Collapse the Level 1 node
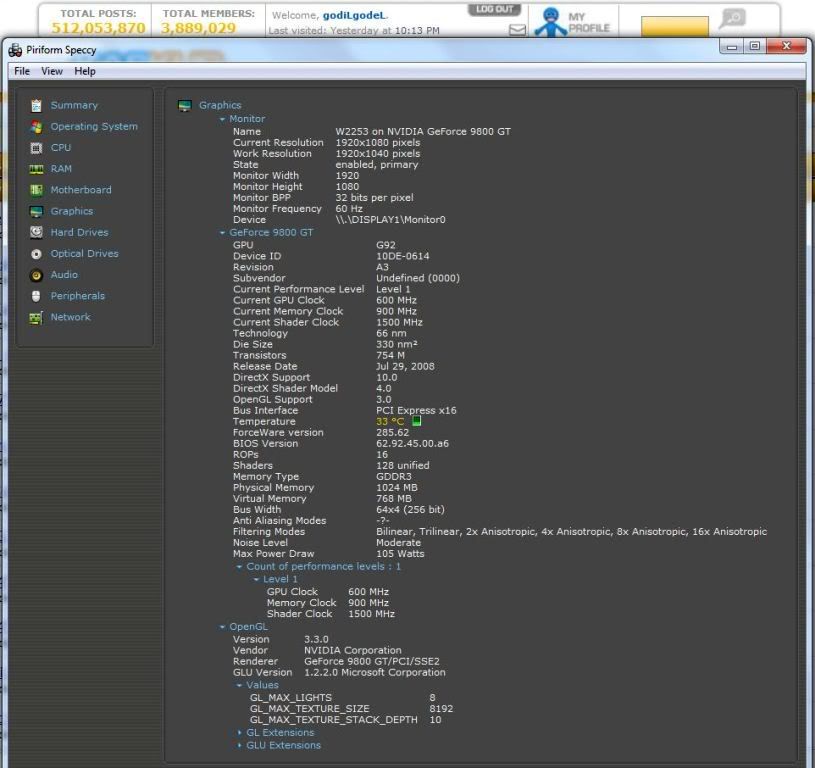 click(x=256, y=579)
